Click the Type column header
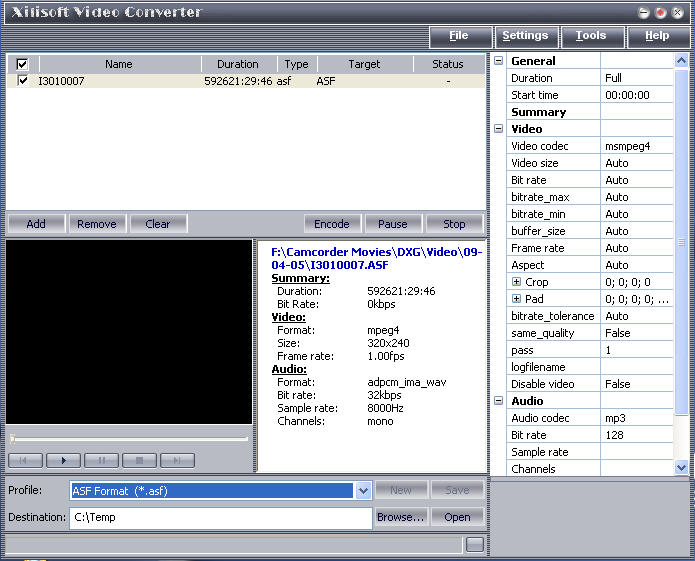The image size is (695, 561). click(297, 64)
